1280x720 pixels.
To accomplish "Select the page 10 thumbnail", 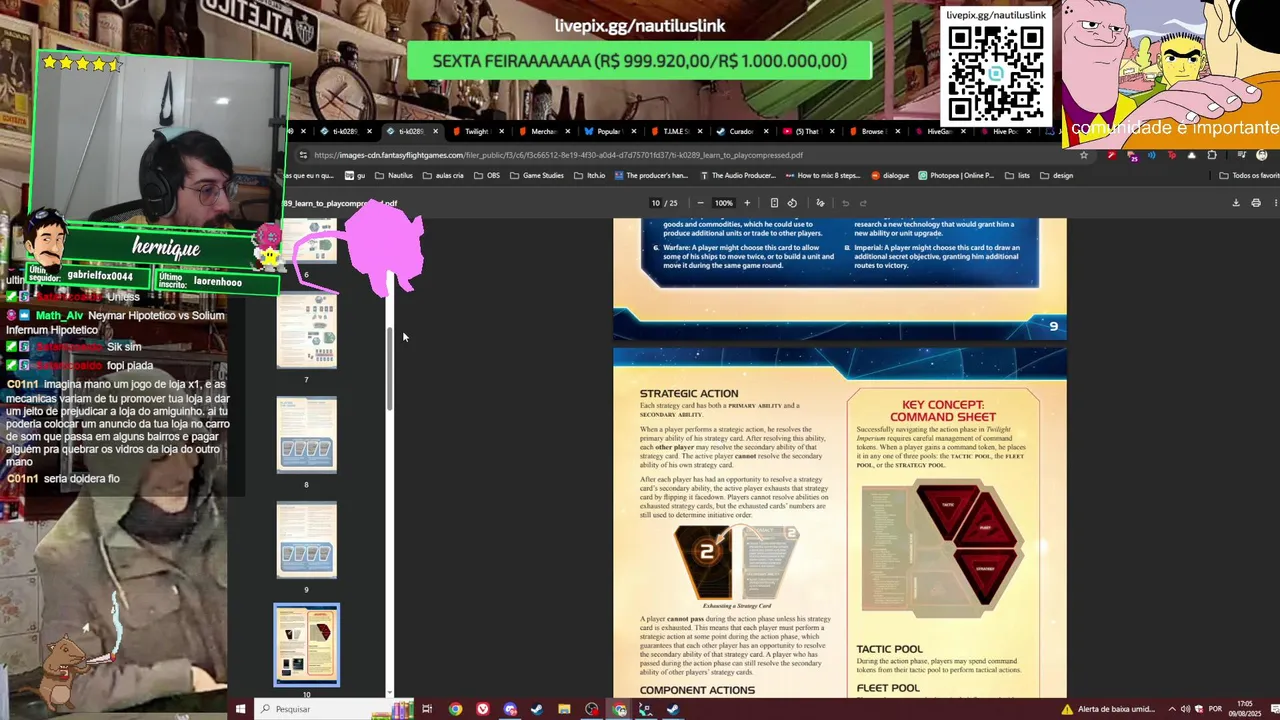I will (307, 645).
